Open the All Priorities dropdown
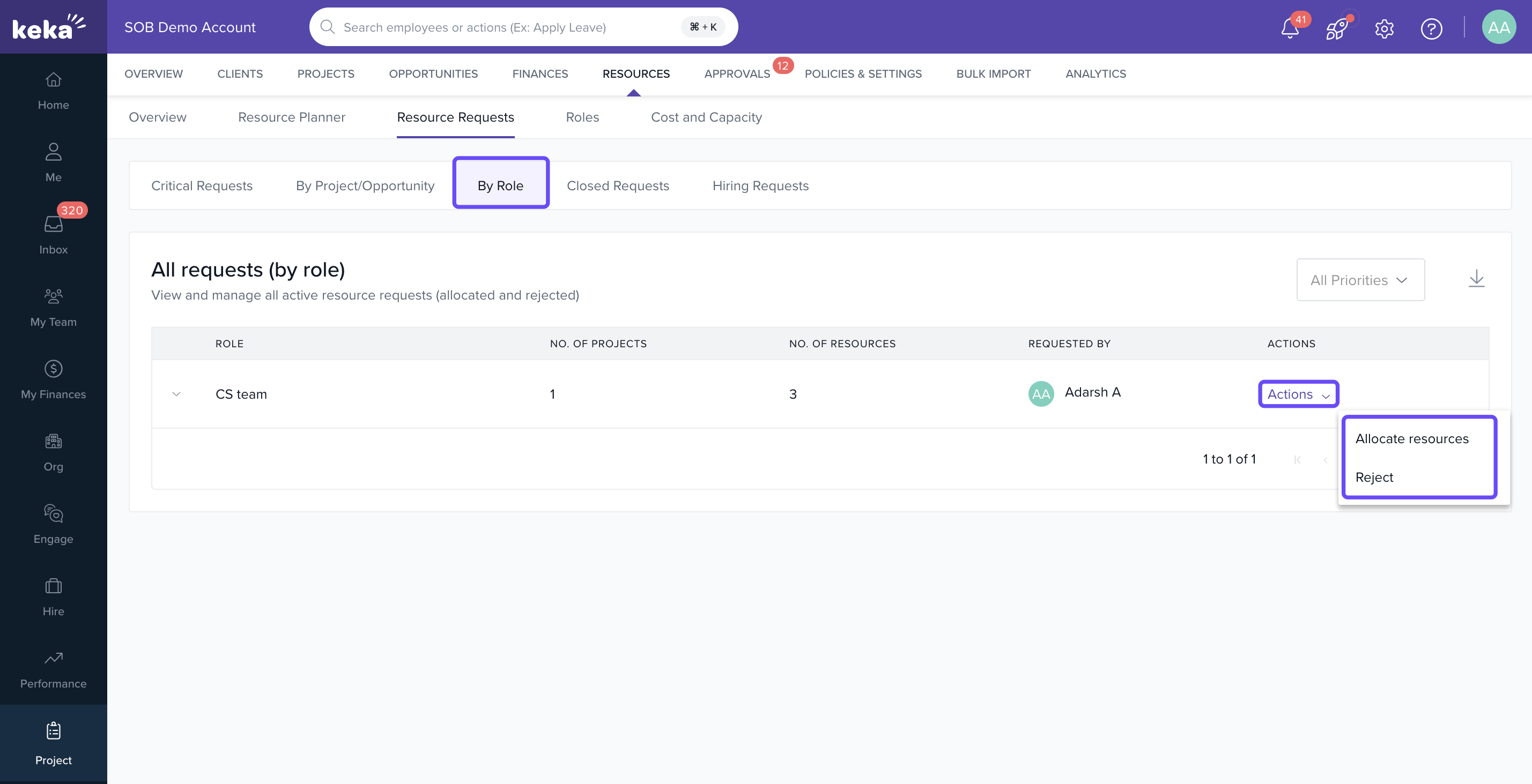Image resolution: width=1532 pixels, height=784 pixels. pos(1359,279)
